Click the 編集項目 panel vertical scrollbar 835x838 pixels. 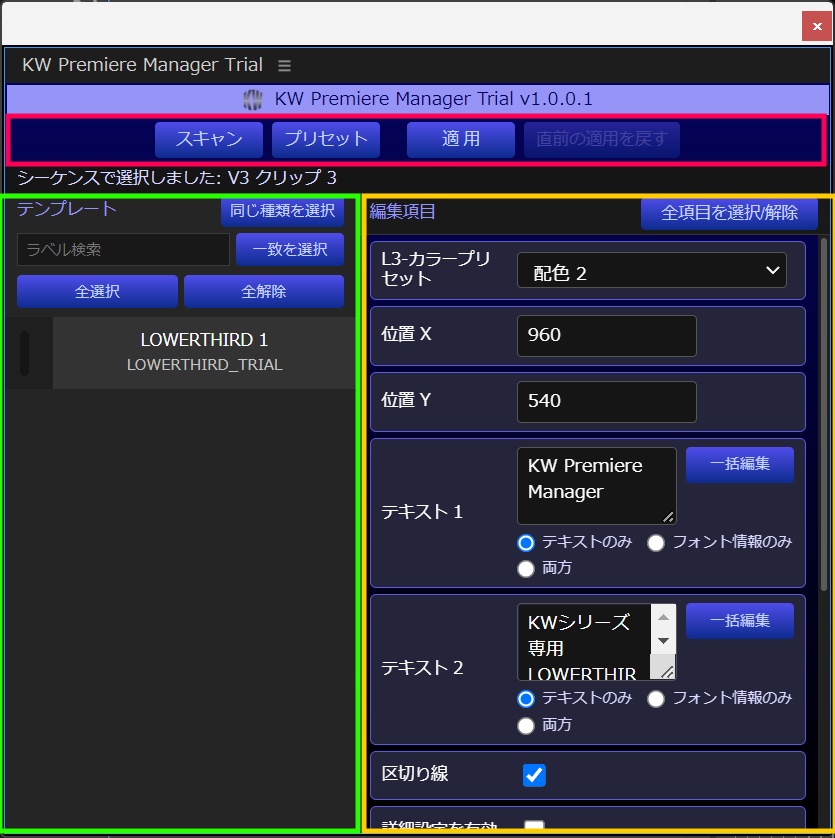[824, 414]
